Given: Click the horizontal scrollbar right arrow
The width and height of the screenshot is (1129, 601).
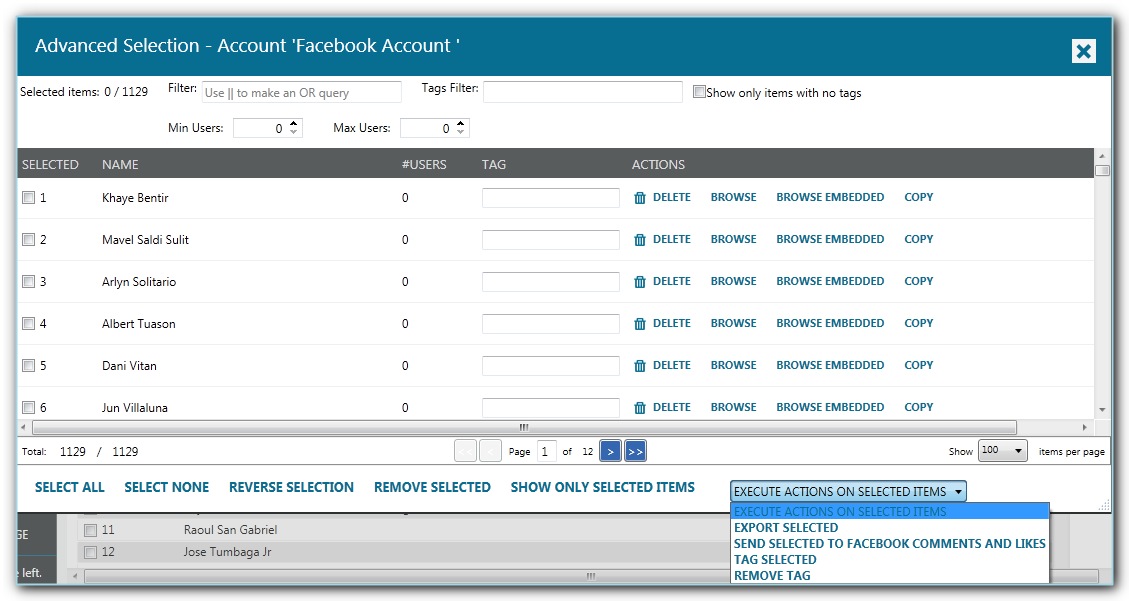Looking at the screenshot, I should click(x=1084, y=428).
